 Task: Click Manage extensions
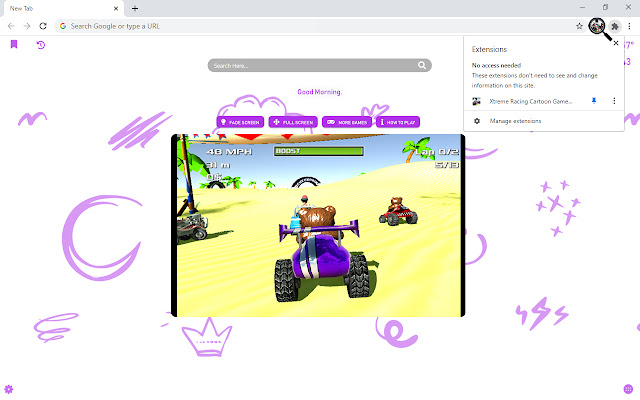point(515,121)
